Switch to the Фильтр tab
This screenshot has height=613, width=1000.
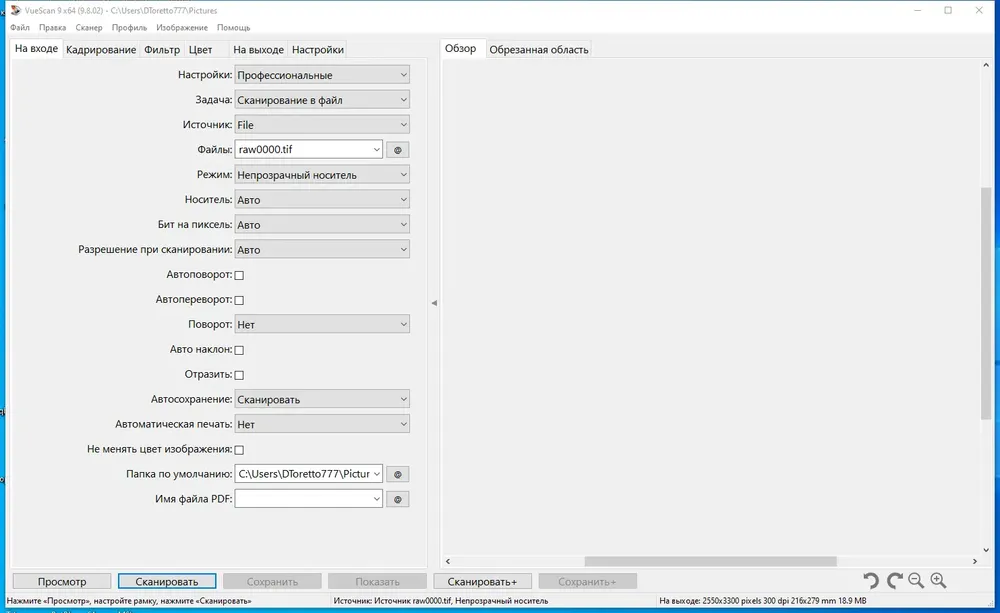[162, 50]
